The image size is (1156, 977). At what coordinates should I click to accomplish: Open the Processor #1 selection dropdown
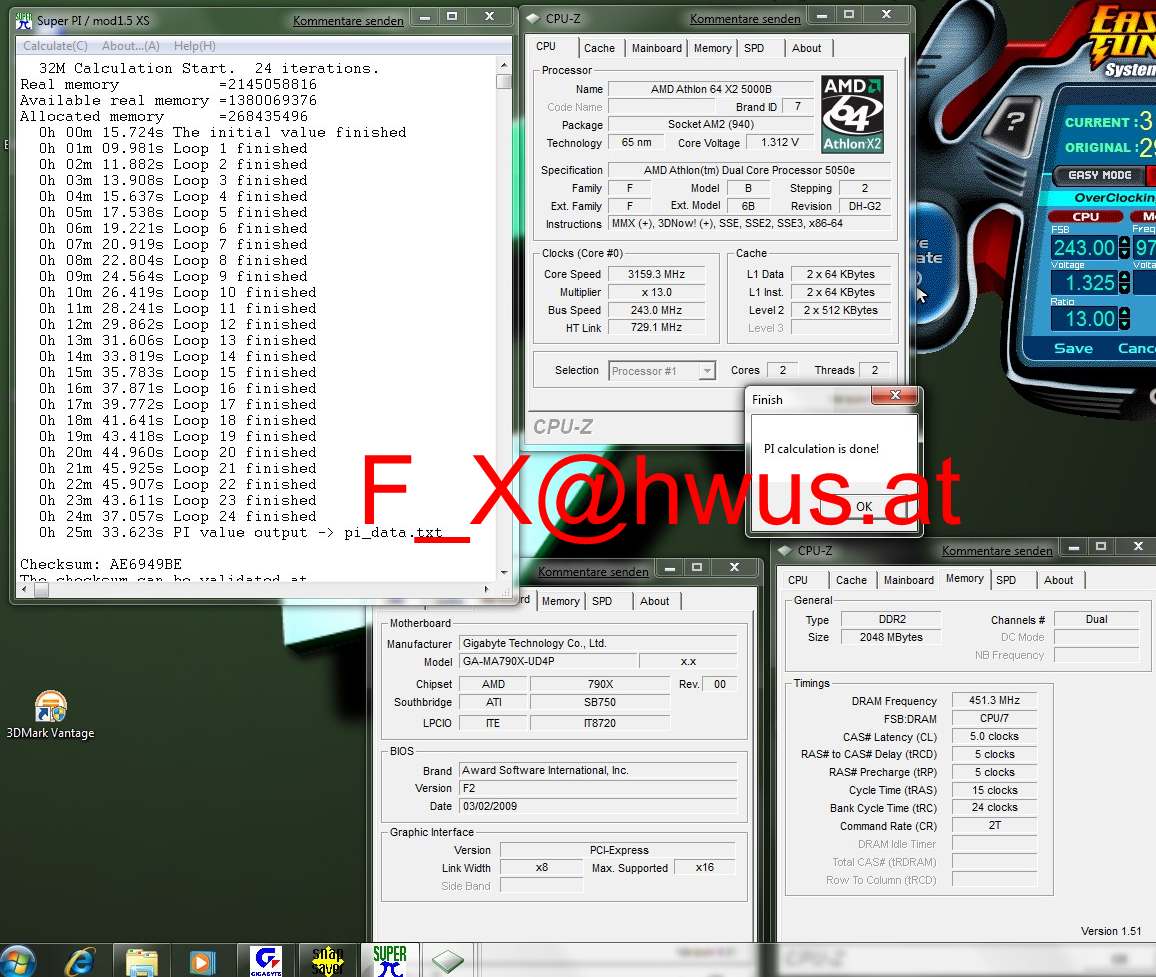click(x=706, y=371)
